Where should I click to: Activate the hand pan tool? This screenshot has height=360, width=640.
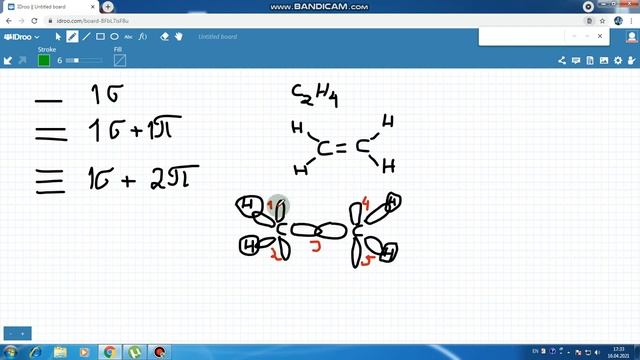178,37
